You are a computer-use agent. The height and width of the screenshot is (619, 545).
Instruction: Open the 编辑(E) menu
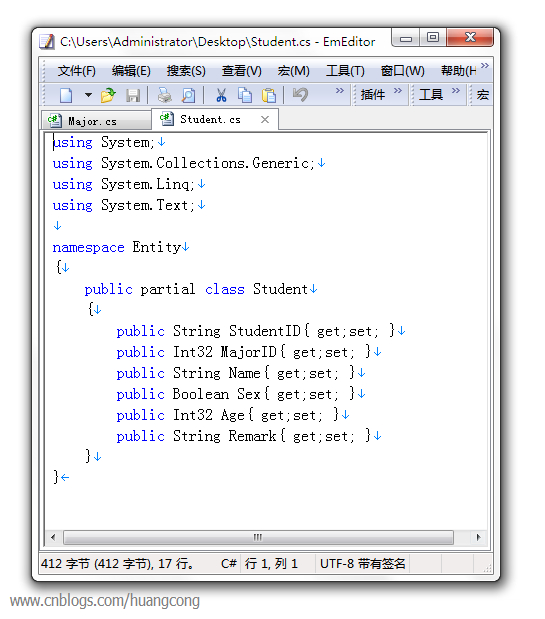pyautogui.click(x=131, y=71)
